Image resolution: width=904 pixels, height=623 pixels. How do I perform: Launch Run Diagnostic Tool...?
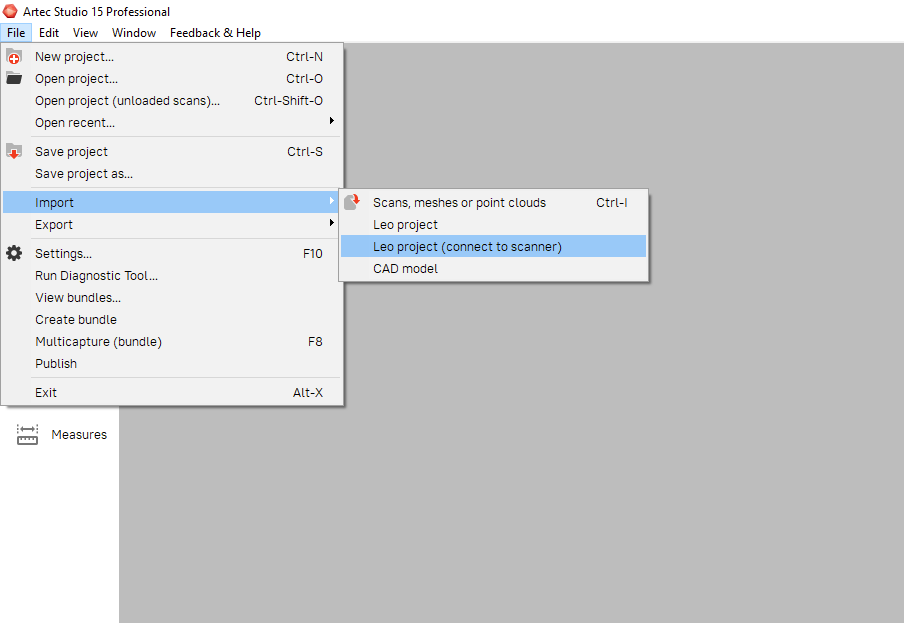(x=172, y=275)
